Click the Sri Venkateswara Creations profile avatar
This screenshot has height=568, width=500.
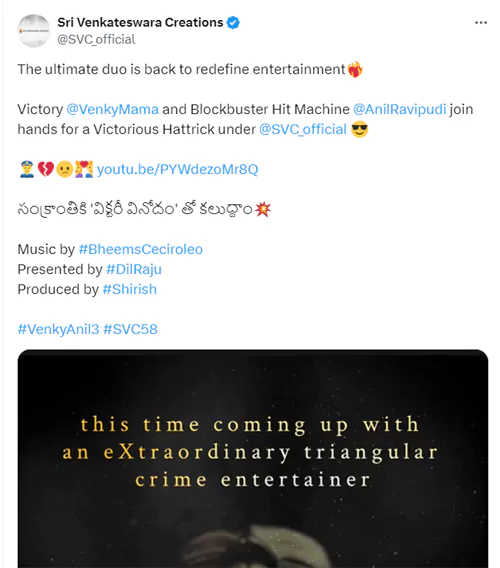34,31
